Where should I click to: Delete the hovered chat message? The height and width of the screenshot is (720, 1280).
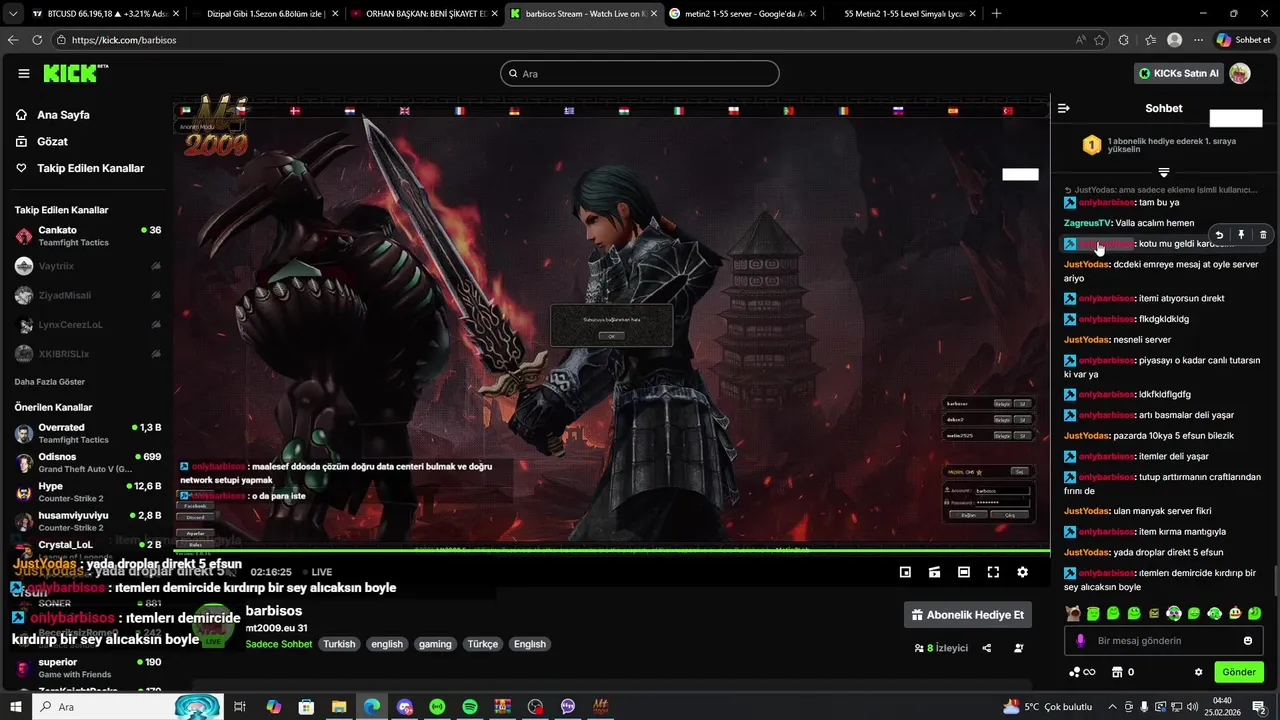(1263, 235)
